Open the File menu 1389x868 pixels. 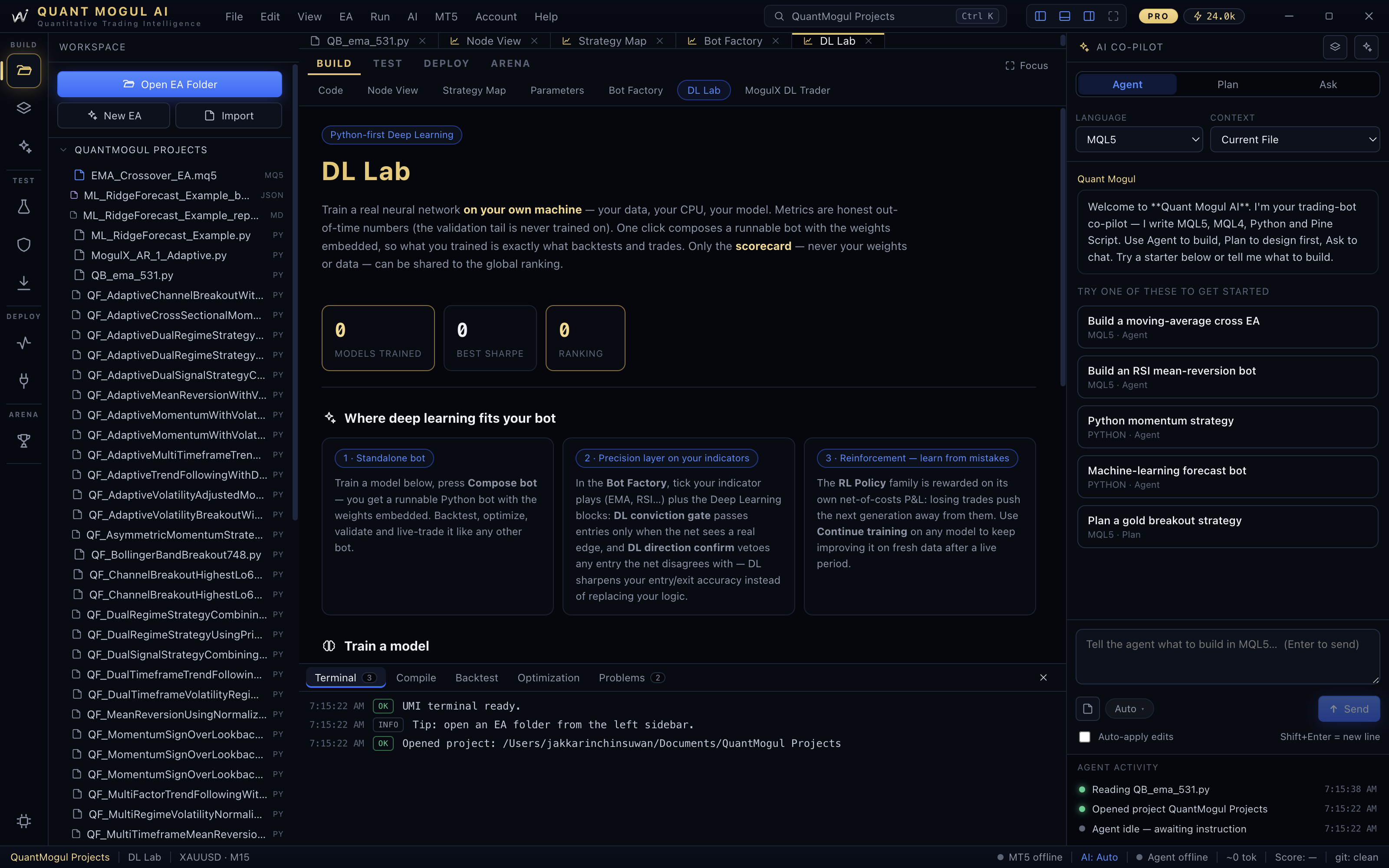[x=234, y=16]
